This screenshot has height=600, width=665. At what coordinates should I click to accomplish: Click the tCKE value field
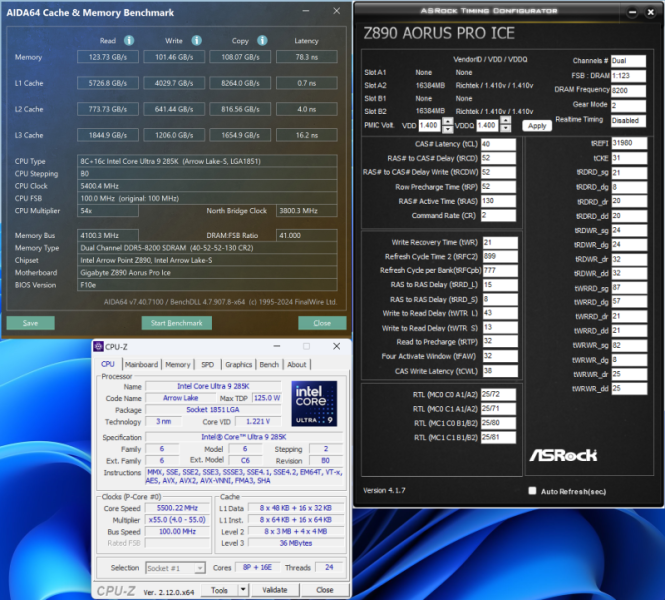[629, 158]
